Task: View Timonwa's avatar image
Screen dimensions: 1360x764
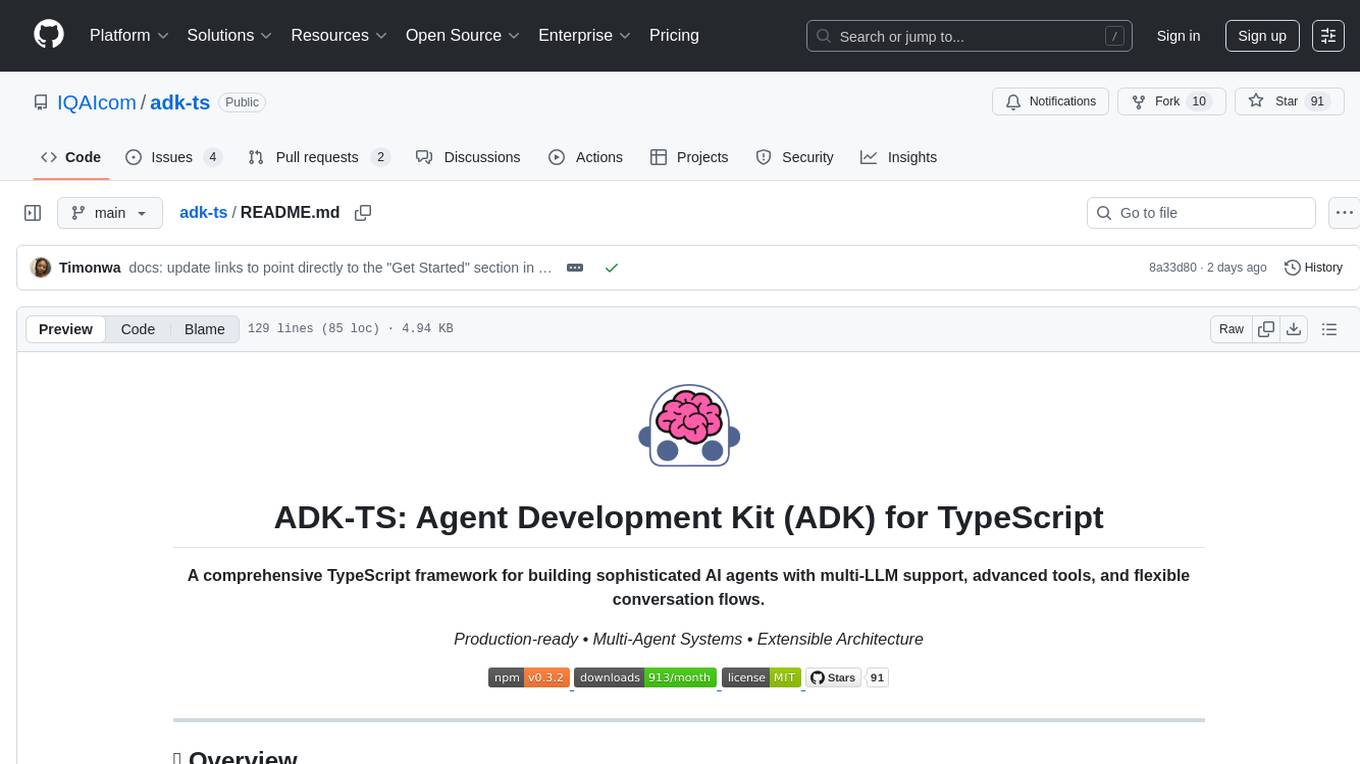Action: (x=41, y=268)
